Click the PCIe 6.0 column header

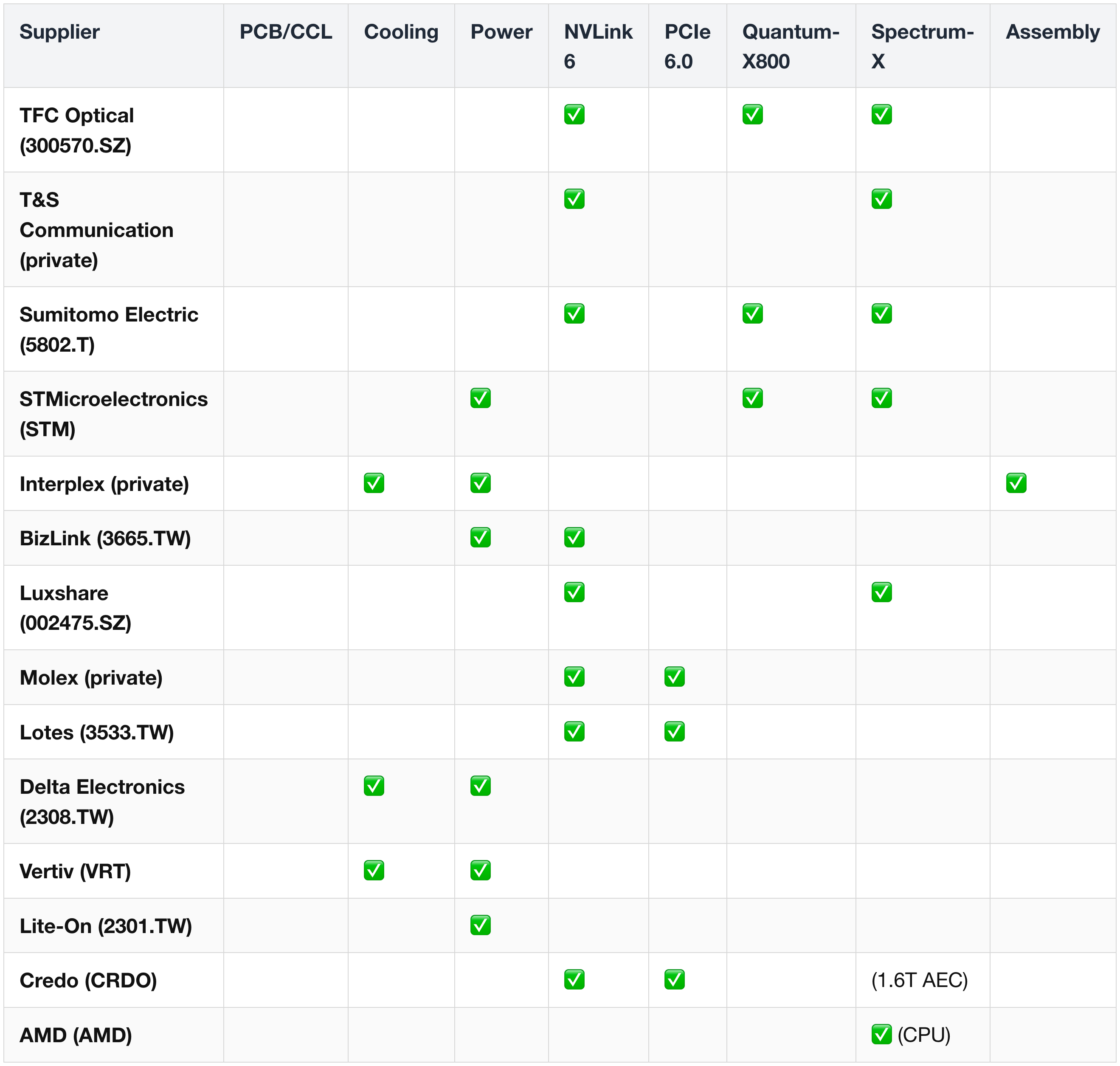tap(687, 46)
